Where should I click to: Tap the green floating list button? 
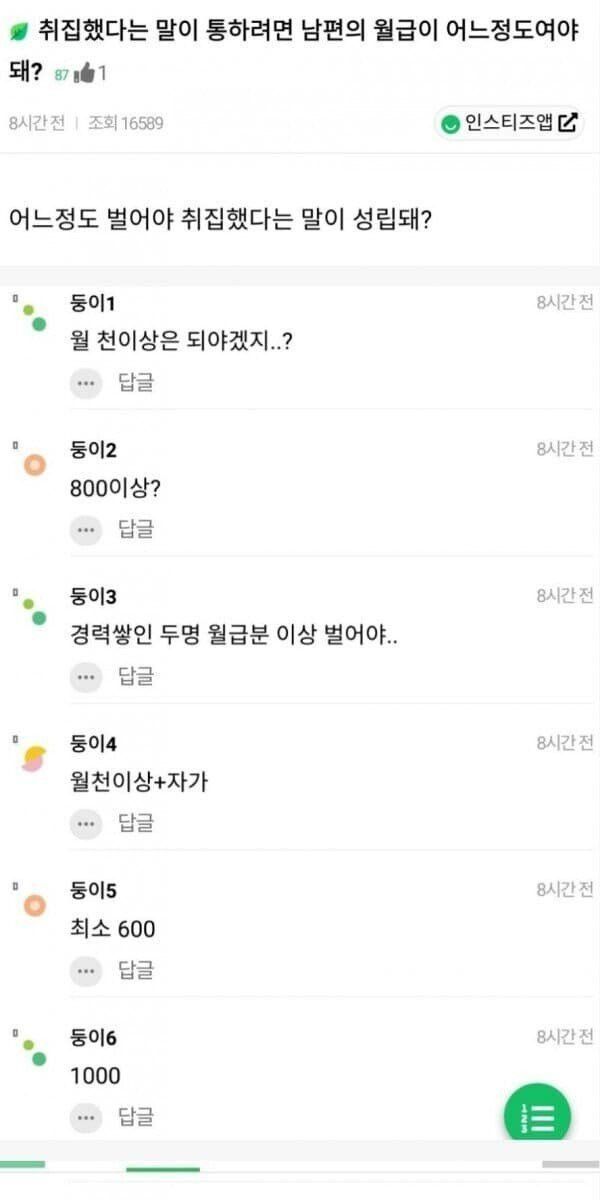point(538,1115)
